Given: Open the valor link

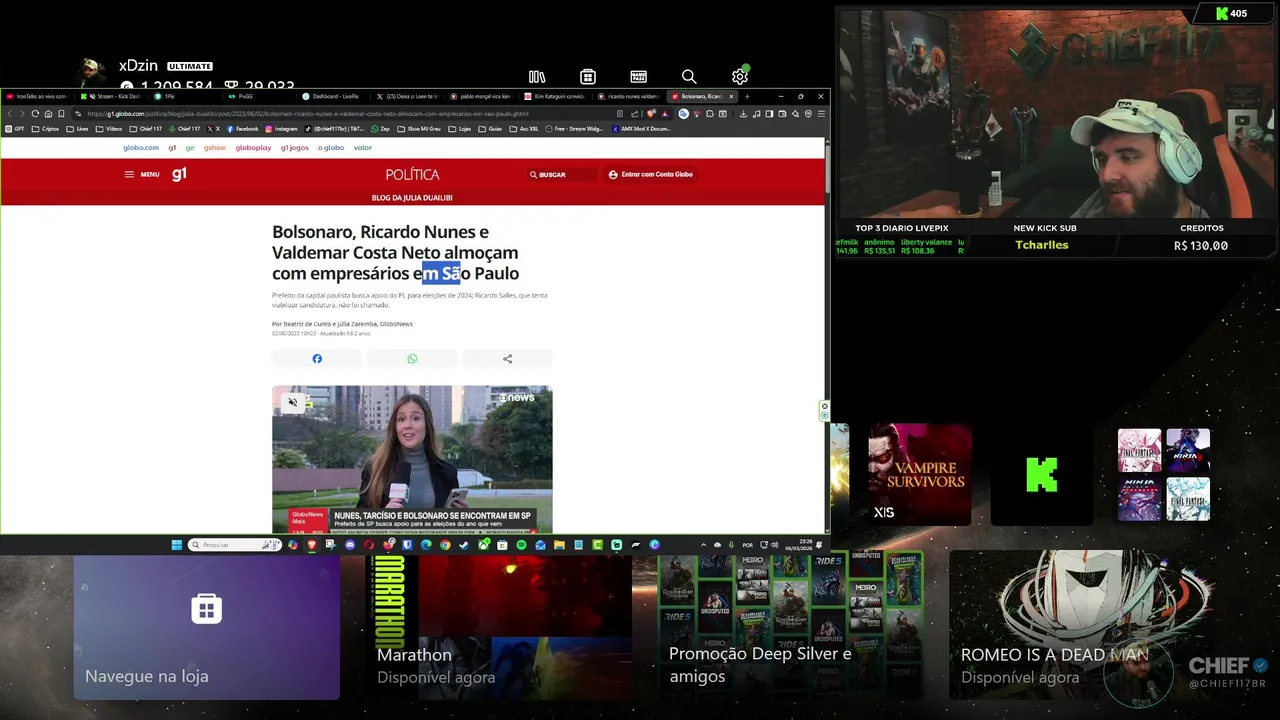Looking at the screenshot, I should tap(363, 148).
